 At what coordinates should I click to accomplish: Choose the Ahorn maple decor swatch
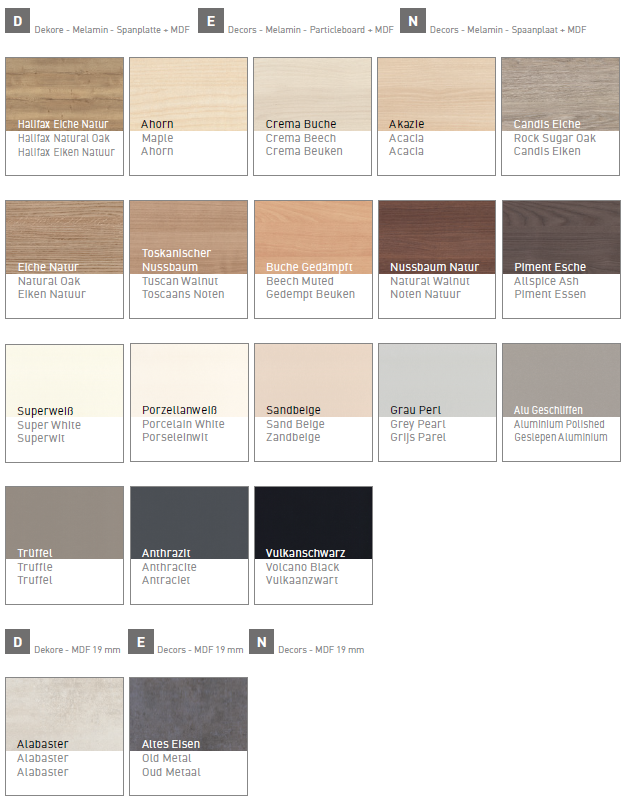[189, 94]
